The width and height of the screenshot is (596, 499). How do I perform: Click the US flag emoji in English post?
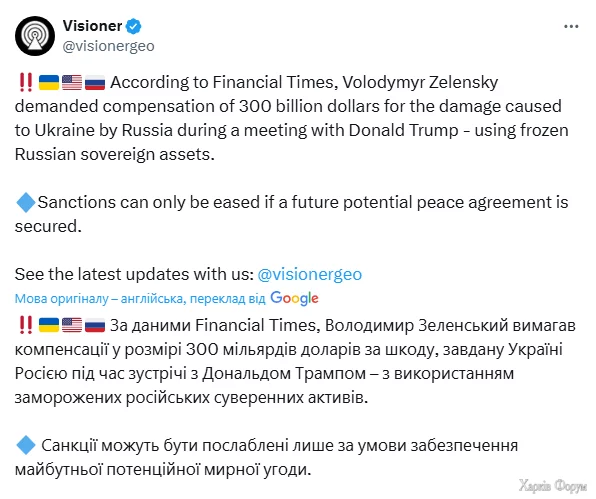point(72,82)
